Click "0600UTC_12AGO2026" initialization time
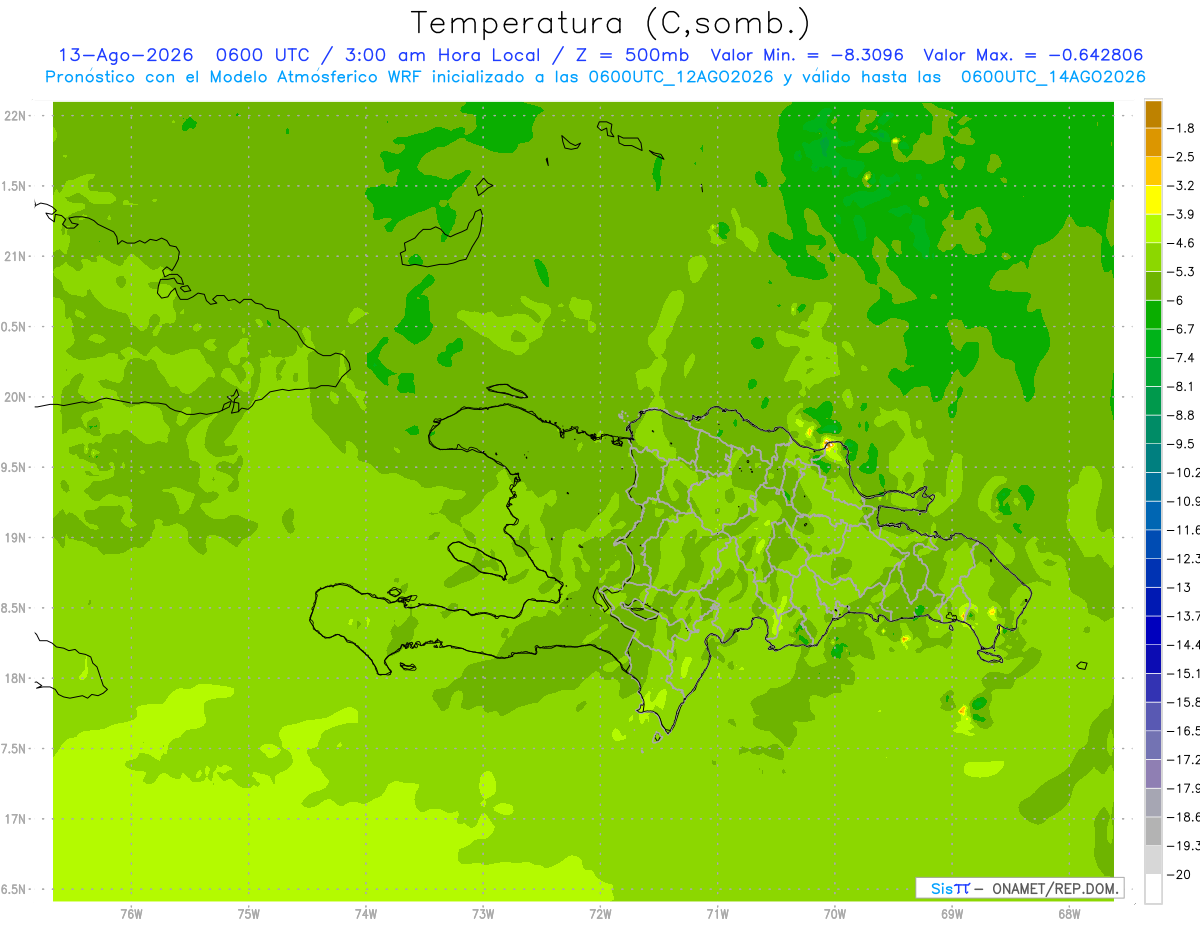 coord(682,77)
